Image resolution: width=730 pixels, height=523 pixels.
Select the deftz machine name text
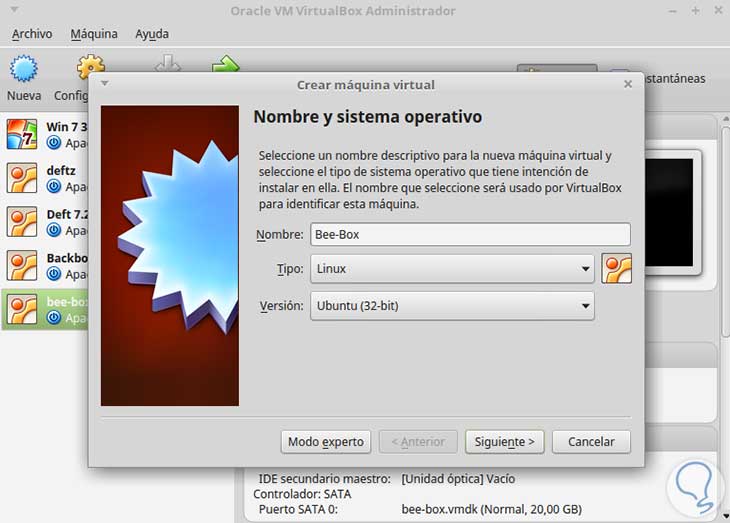click(x=61, y=170)
